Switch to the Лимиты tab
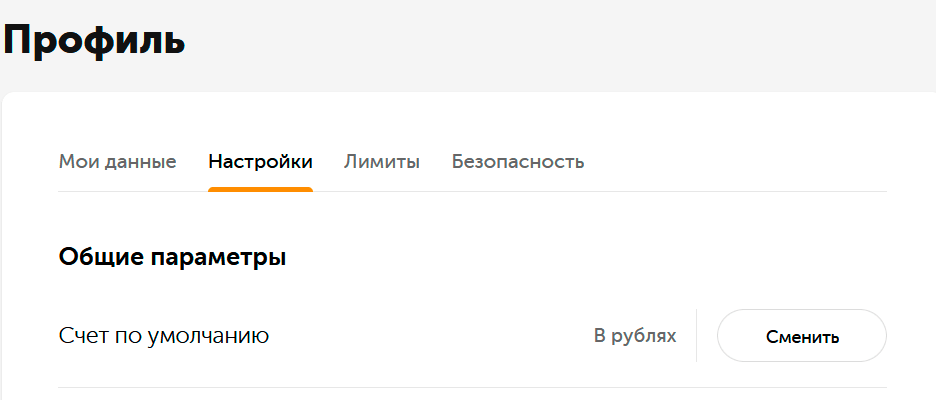The image size is (936, 400). (382, 161)
